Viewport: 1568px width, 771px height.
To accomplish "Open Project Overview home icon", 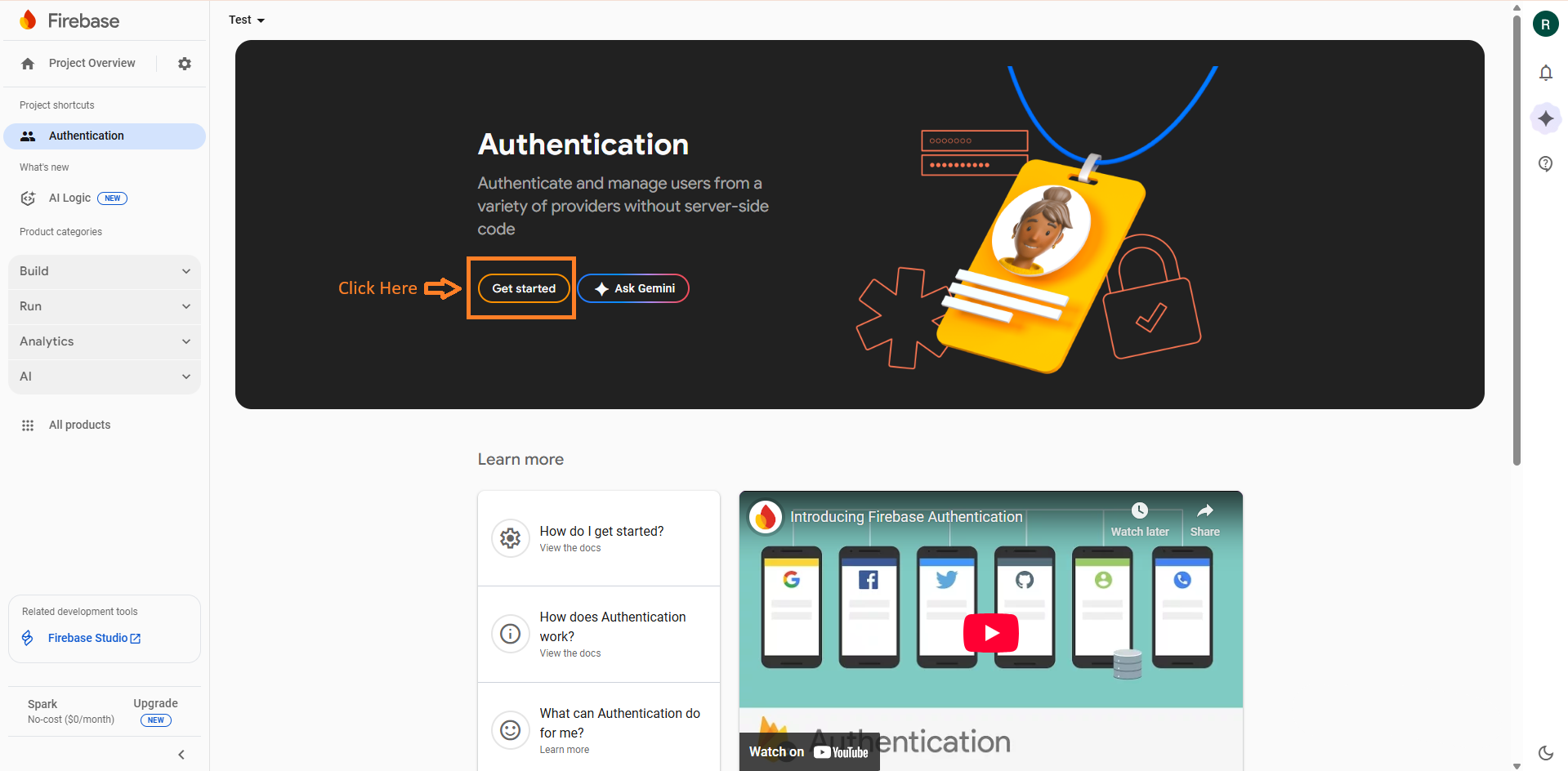I will click(28, 64).
